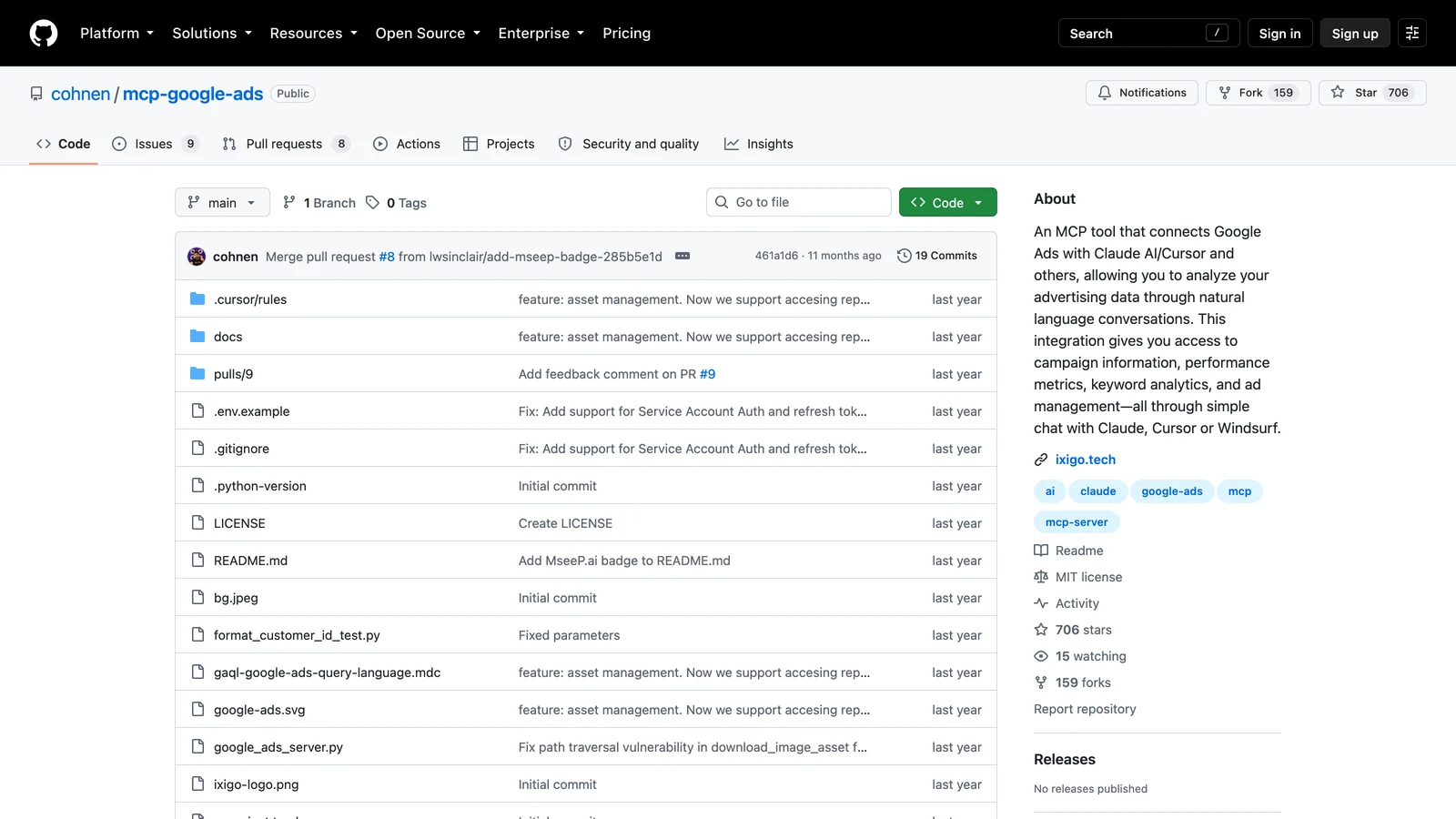Open the mcp-google-ads repository link

coord(193,94)
